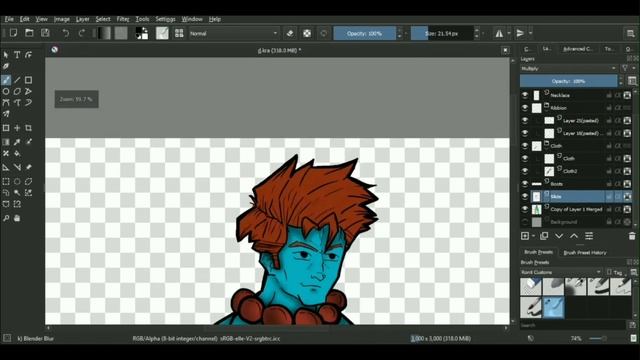Move the selected layer up

coord(574,236)
